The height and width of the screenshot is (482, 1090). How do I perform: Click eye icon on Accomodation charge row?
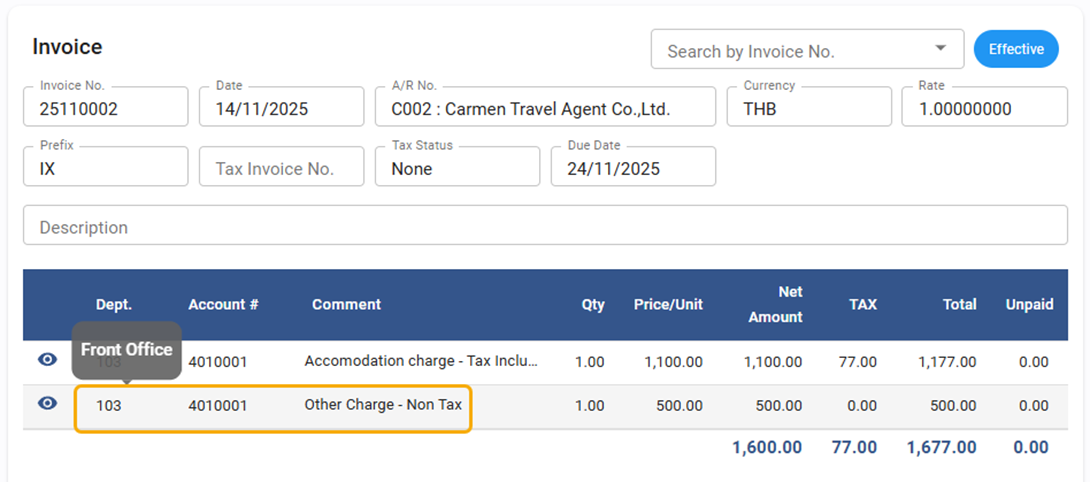[x=47, y=360]
